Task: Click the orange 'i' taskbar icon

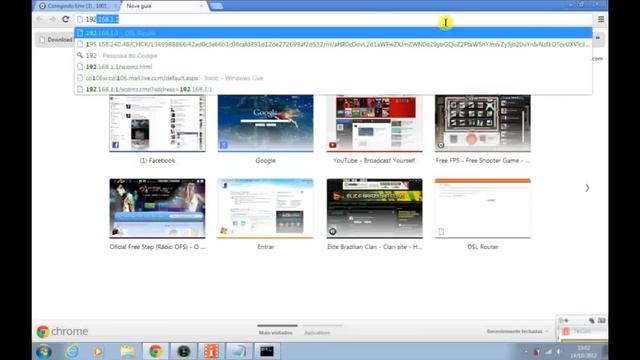Action: tap(211, 351)
